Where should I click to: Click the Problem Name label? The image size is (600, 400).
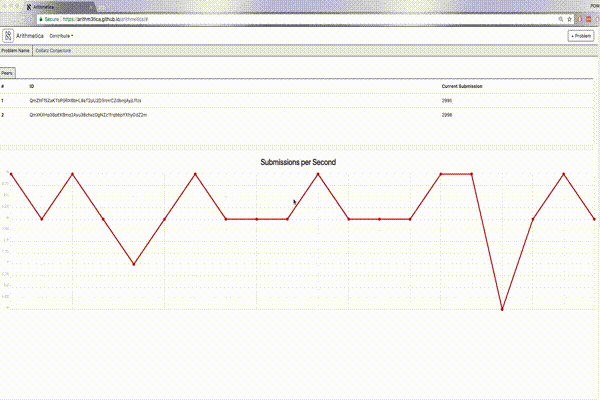coord(15,51)
